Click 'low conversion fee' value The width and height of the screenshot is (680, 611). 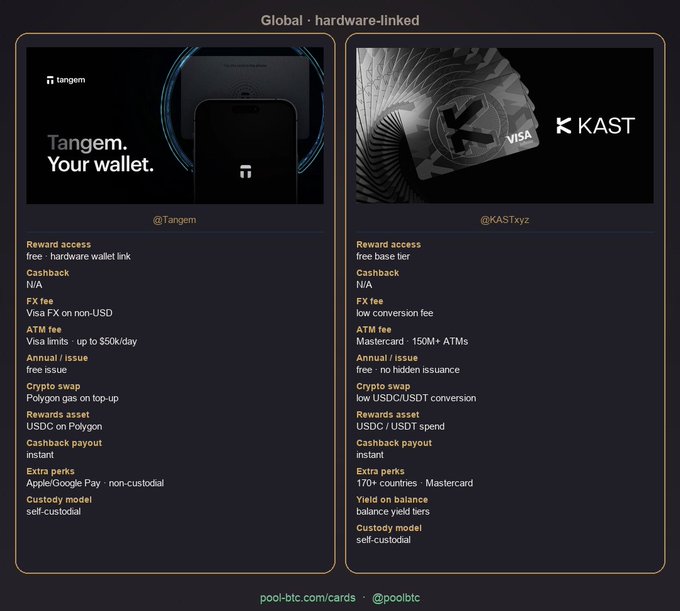(x=395, y=313)
